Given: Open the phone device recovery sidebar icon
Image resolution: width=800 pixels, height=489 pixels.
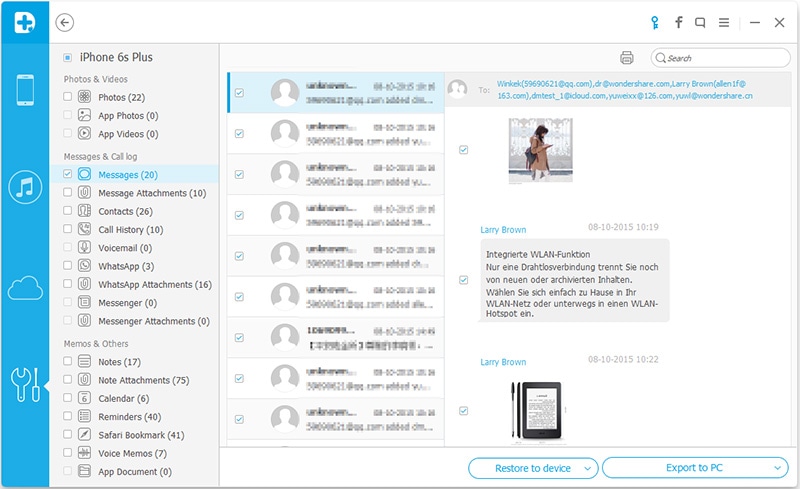Looking at the screenshot, I should click(x=25, y=90).
